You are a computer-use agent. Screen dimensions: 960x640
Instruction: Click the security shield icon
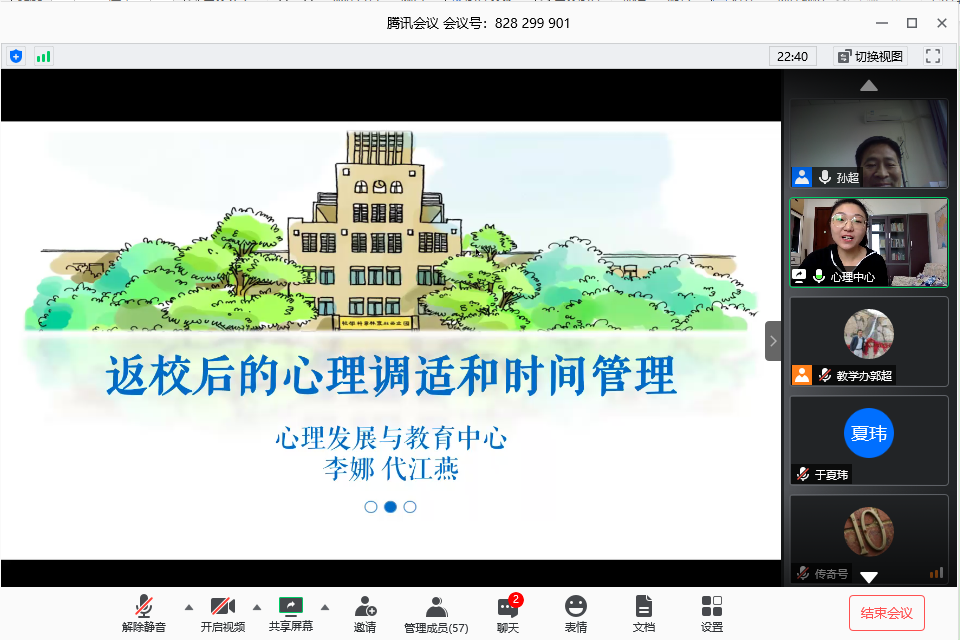pos(16,56)
